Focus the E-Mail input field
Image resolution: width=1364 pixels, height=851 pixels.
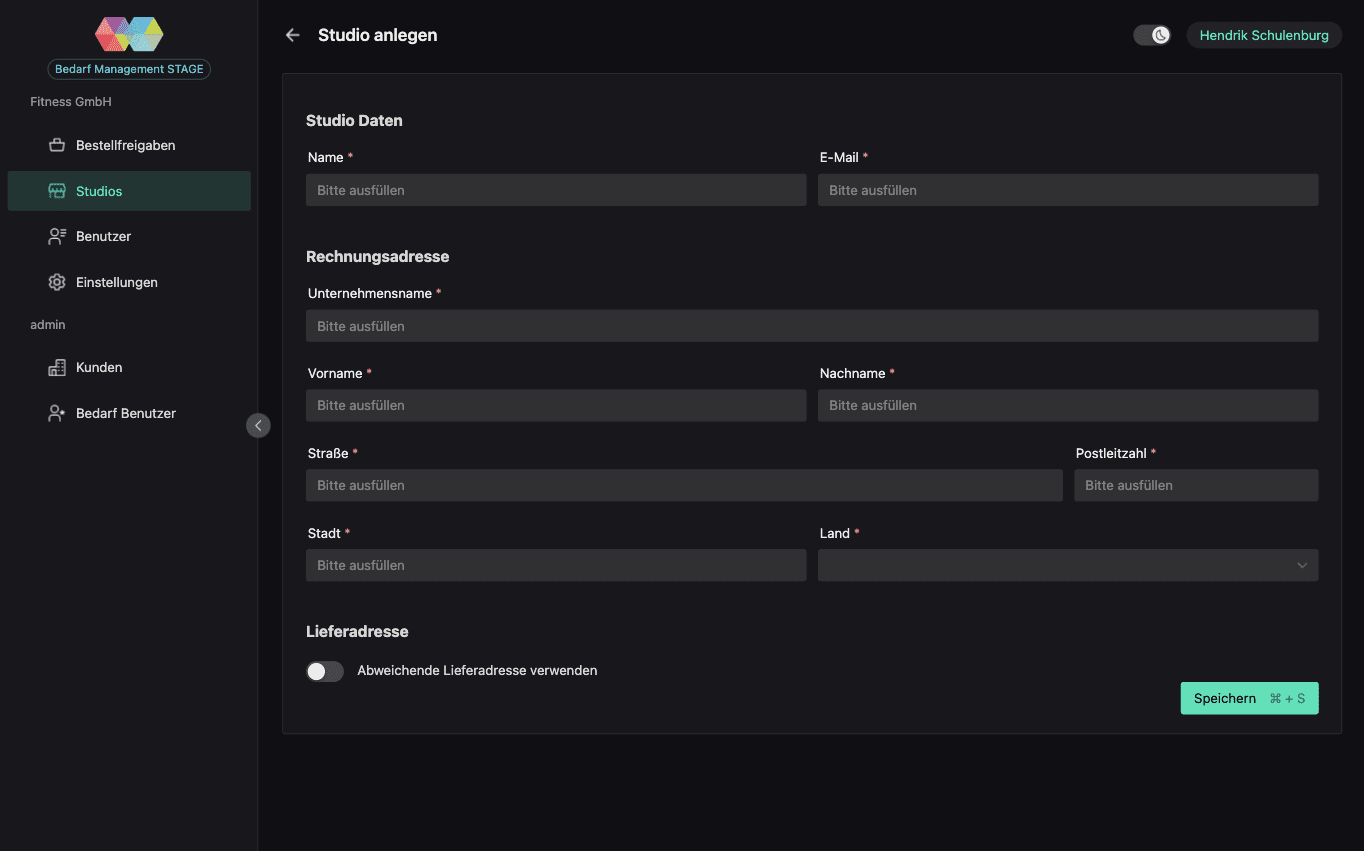click(x=1068, y=190)
